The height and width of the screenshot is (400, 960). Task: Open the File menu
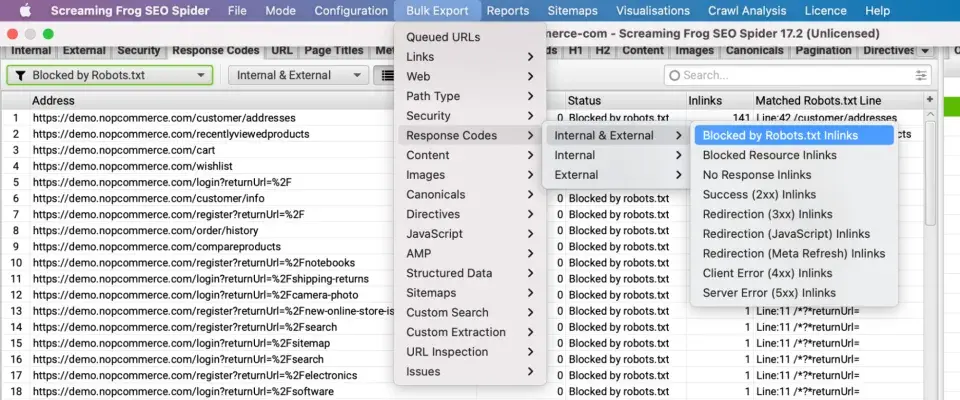[x=237, y=10]
